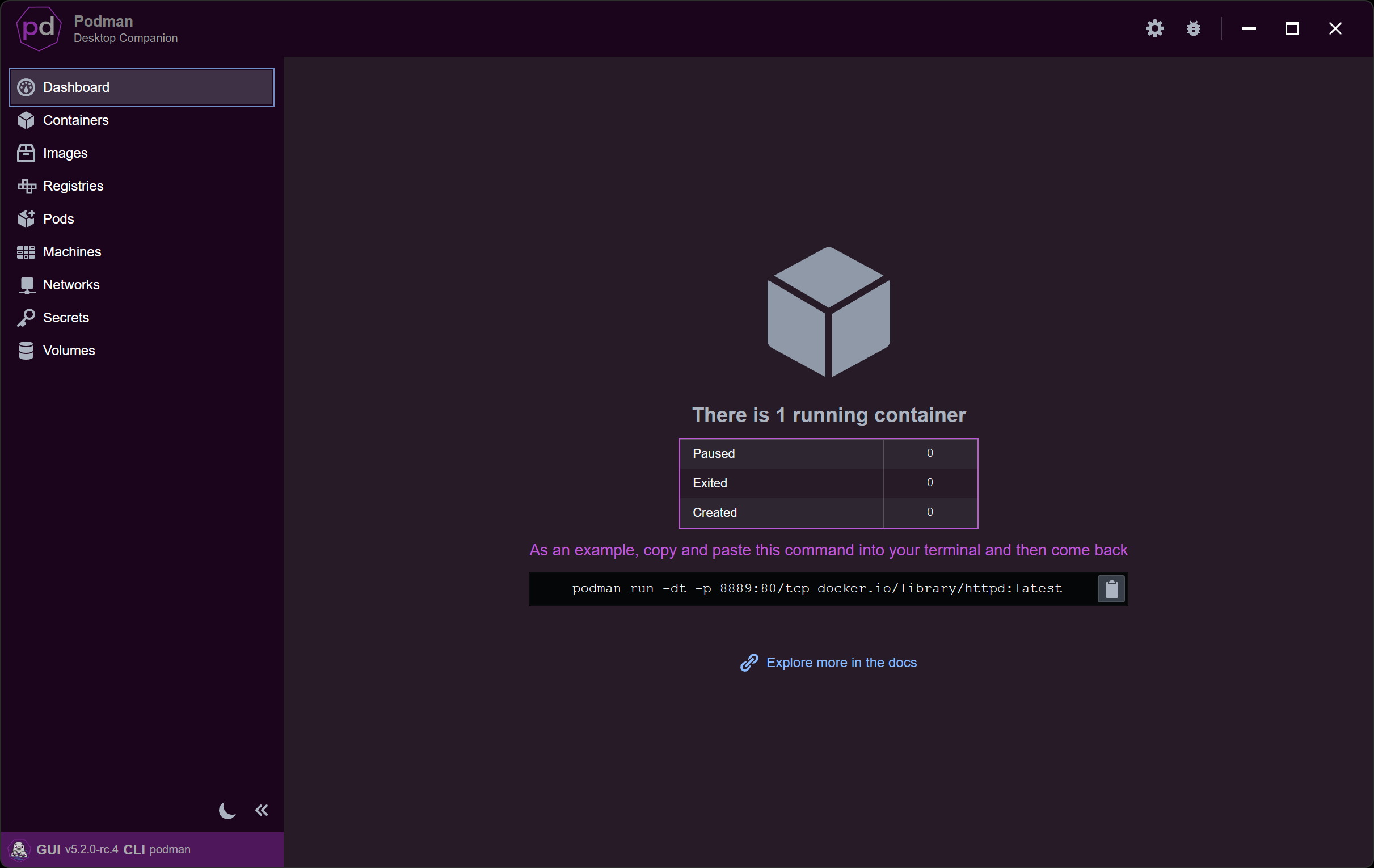Open the Images section
1374x868 pixels.
[141, 153]
